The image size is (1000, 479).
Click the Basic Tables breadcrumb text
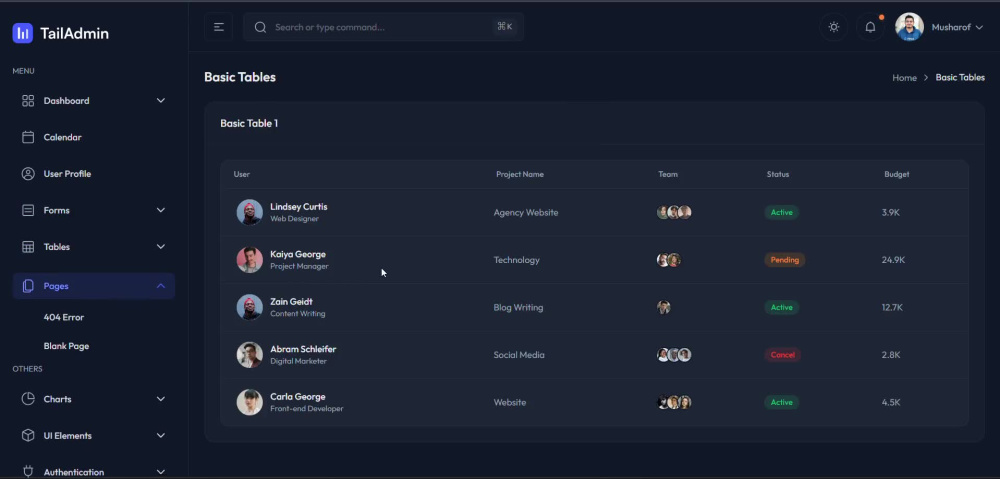coord(960,77)
